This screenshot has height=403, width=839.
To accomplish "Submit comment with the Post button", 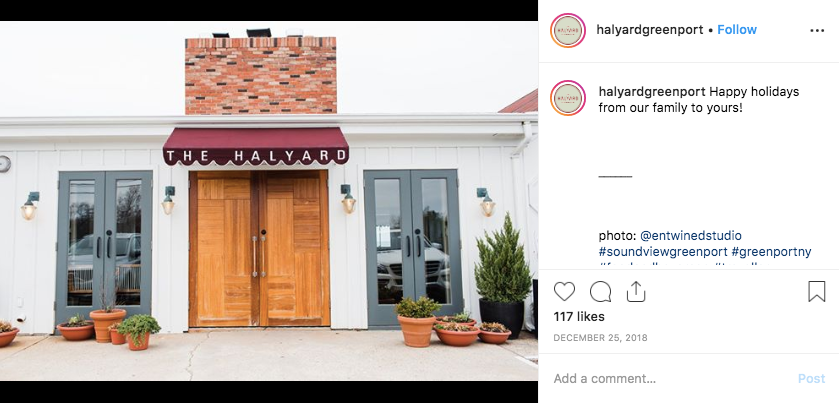I will (x=811, y=378).
